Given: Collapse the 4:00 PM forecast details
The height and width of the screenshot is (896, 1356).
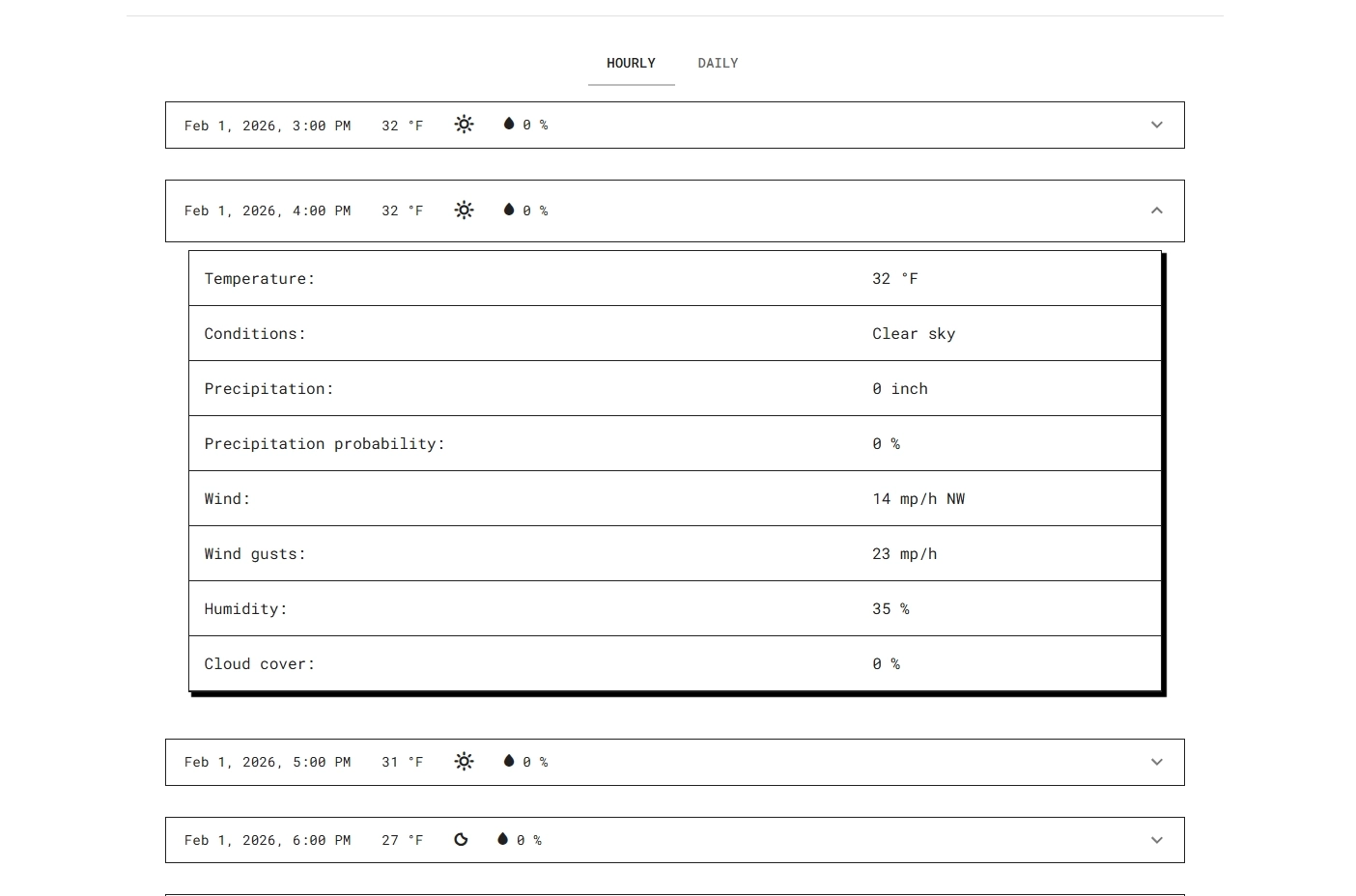Looking at the screenshot, I should [1156, 210].
